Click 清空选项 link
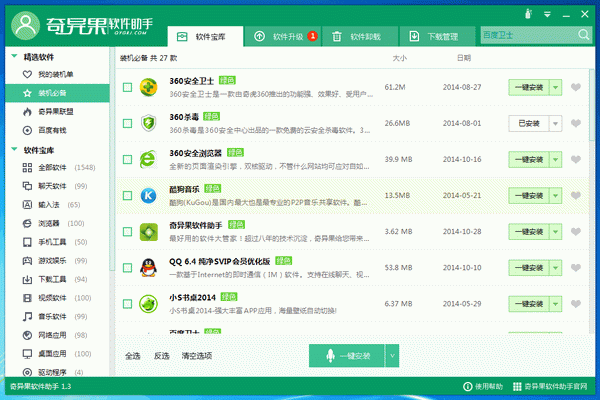The height and width of the screenshot is (400, 600). (x=197, y=356)
